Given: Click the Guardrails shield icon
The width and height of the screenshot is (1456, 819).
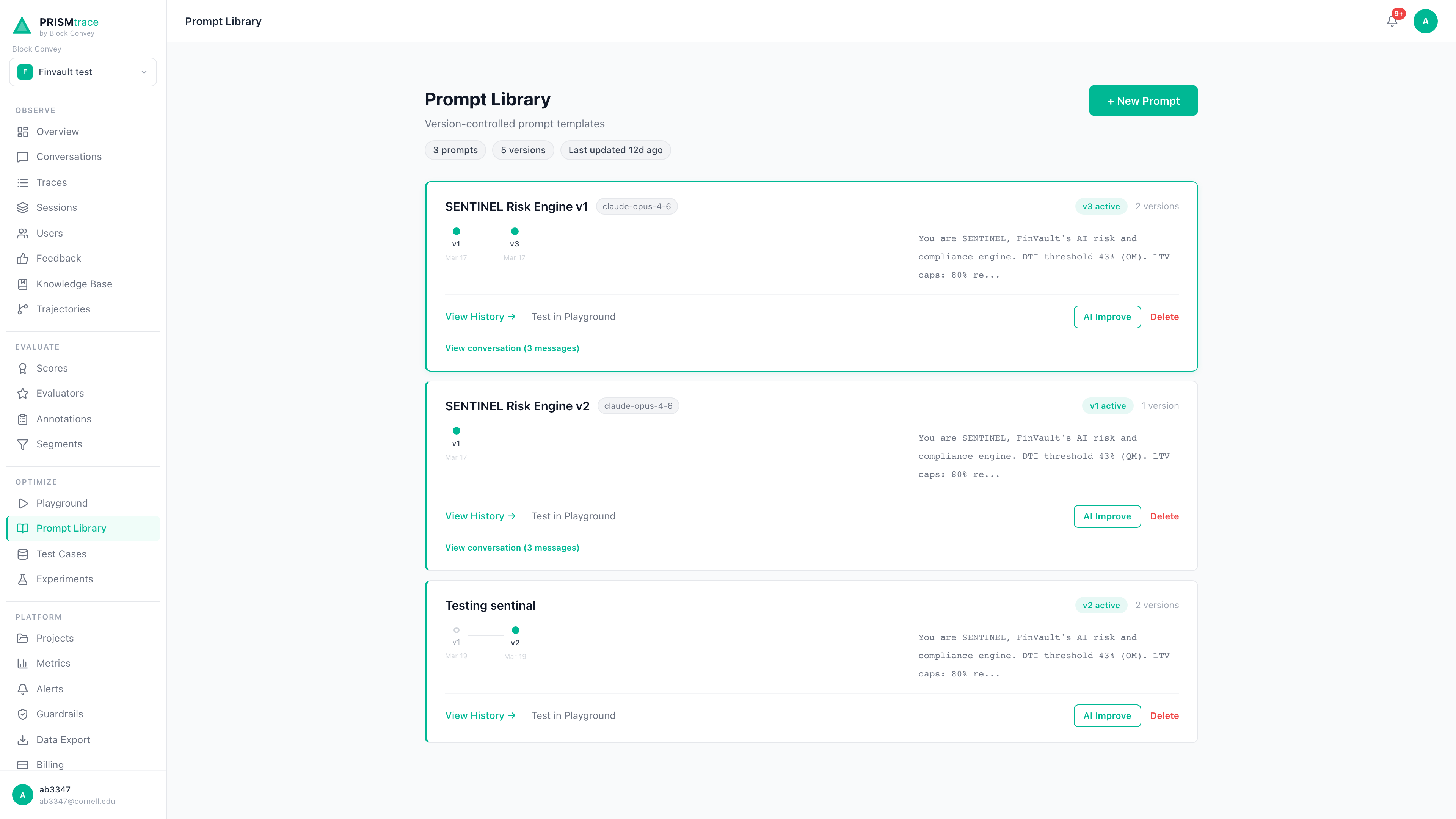Looking at the screenshot, I should point(23,714).
